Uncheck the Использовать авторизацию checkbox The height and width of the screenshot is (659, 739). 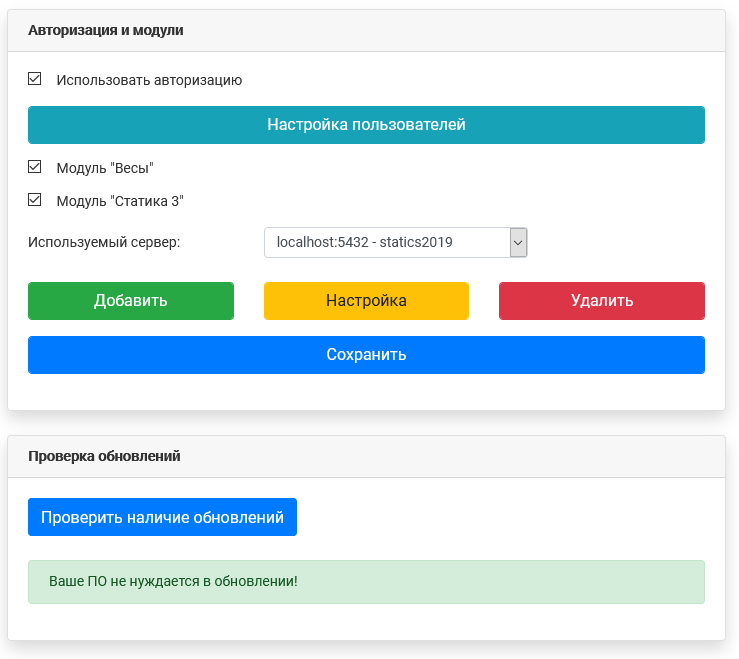tap(34, 79)
